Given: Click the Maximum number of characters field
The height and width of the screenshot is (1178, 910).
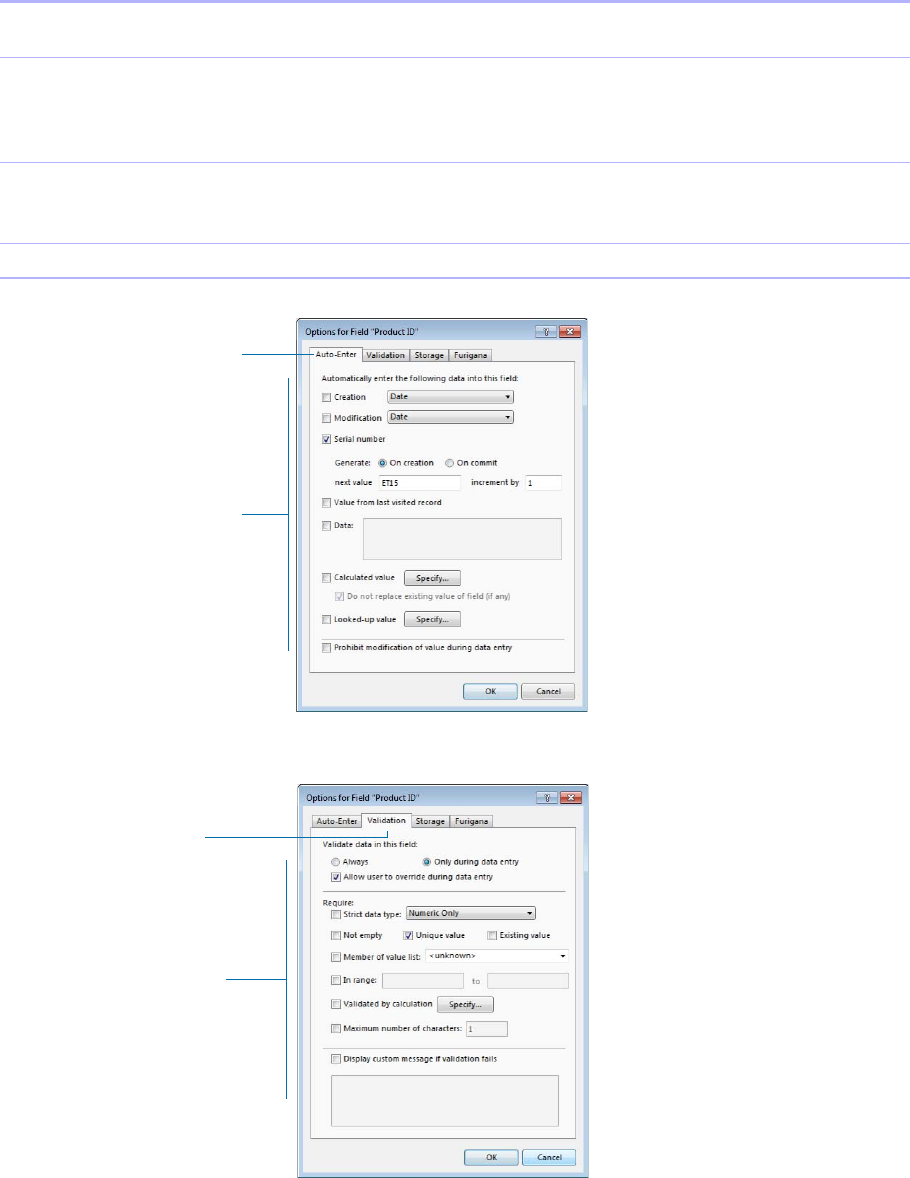Looking at the screenshot, I should point(487,1028).
